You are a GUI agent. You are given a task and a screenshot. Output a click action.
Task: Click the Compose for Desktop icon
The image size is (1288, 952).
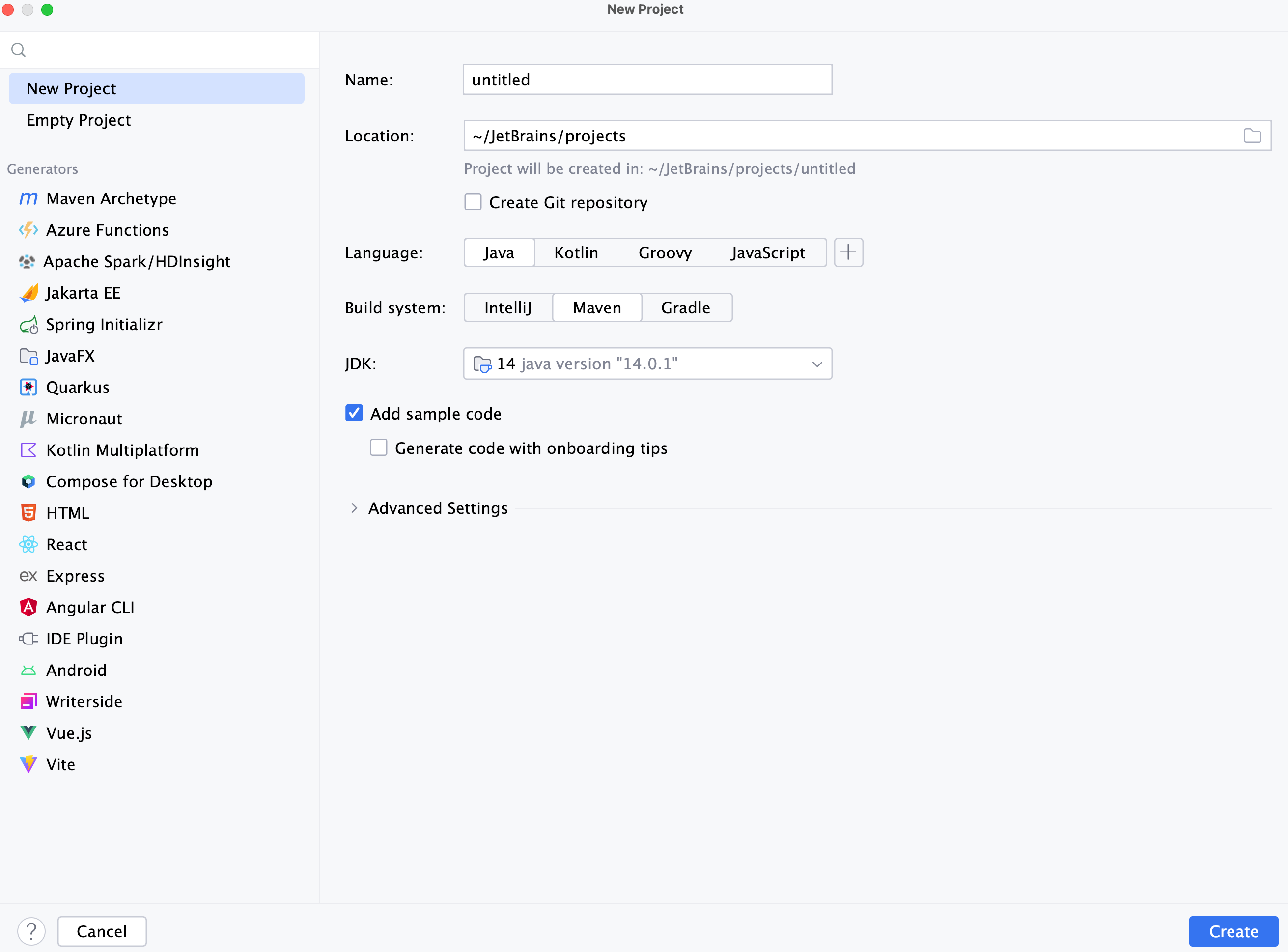coord(28,482)
